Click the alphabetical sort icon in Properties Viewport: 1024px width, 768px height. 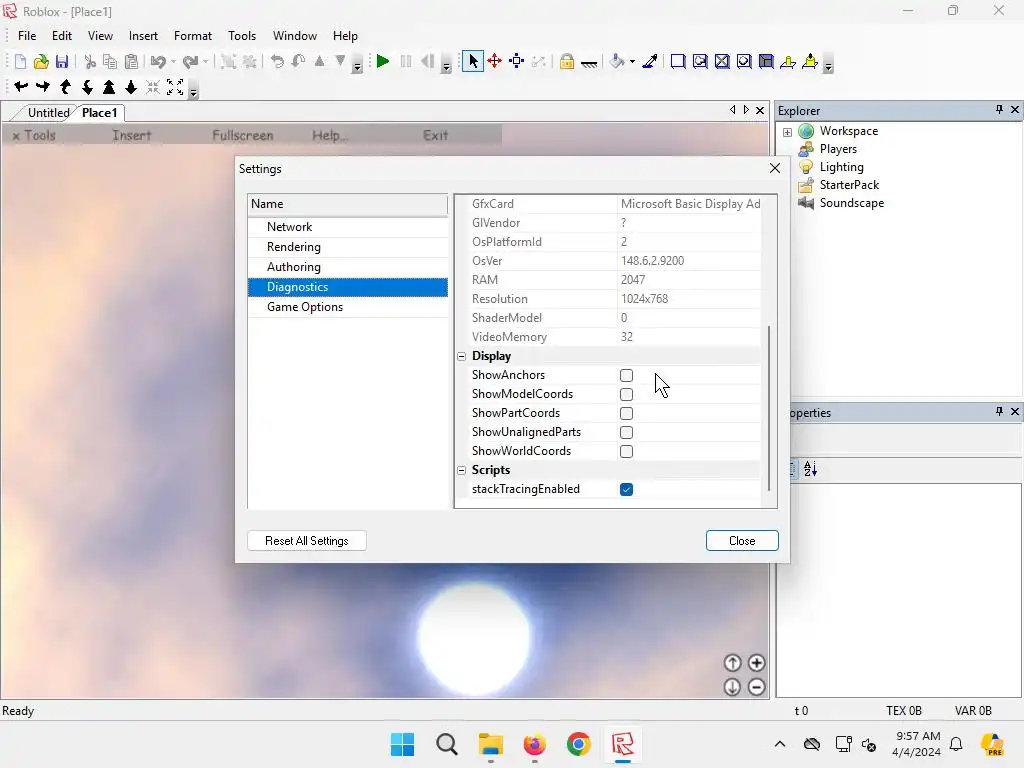click(810, 469)
